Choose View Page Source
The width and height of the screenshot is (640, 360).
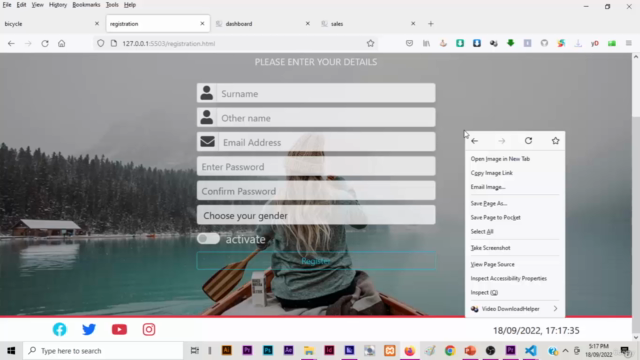click(515, 264)
